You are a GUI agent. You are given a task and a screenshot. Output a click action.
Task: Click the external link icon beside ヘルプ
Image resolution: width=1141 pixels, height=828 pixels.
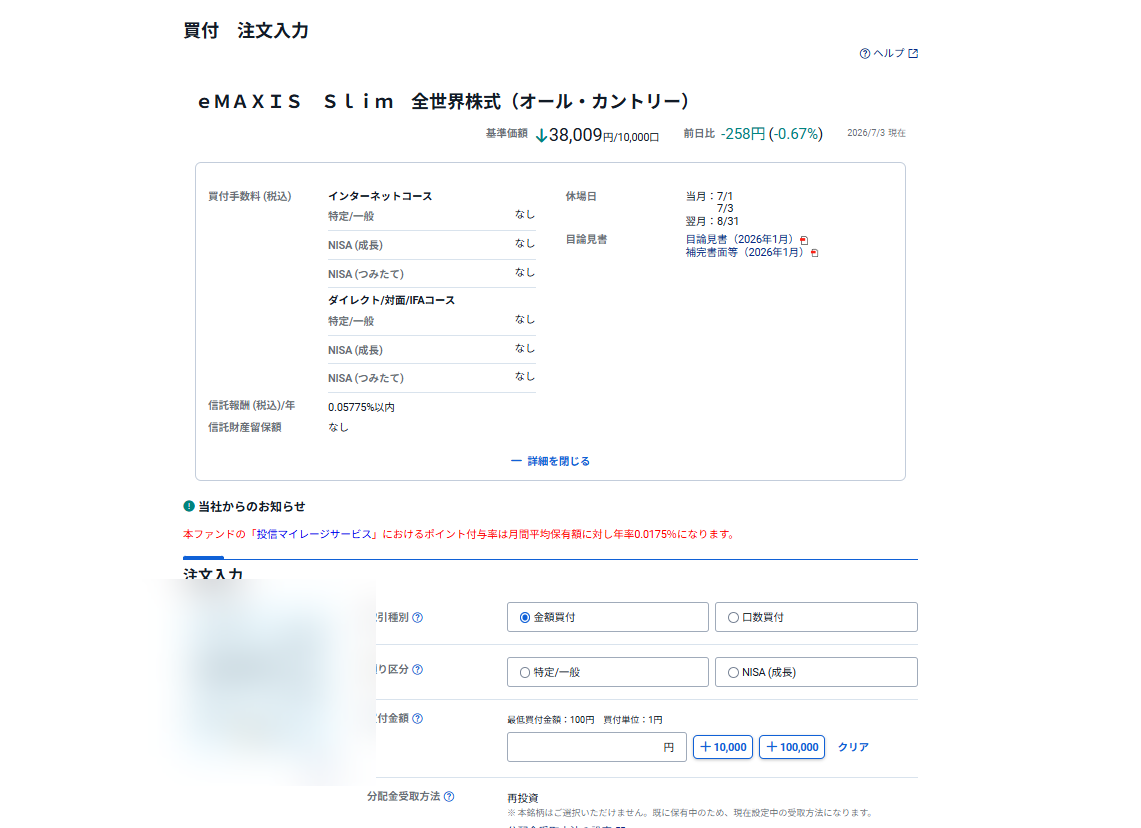913,53
